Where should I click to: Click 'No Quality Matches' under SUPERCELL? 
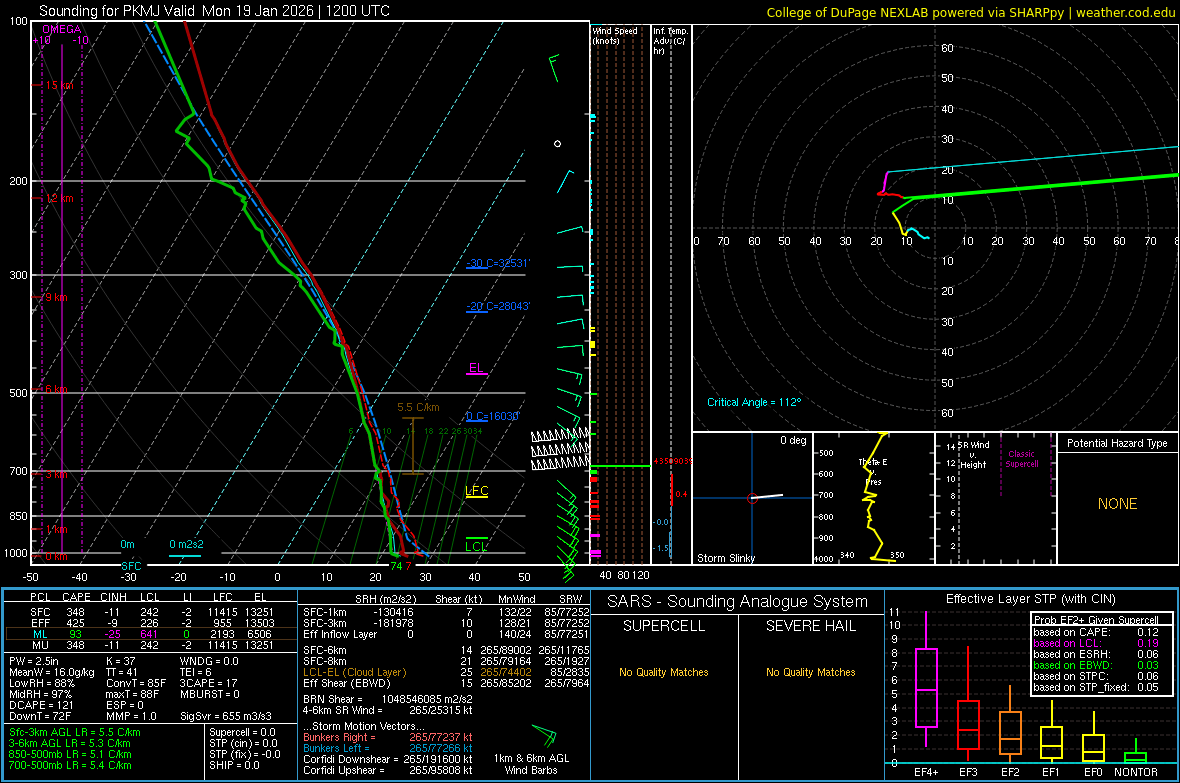click(x=664, y=672)
